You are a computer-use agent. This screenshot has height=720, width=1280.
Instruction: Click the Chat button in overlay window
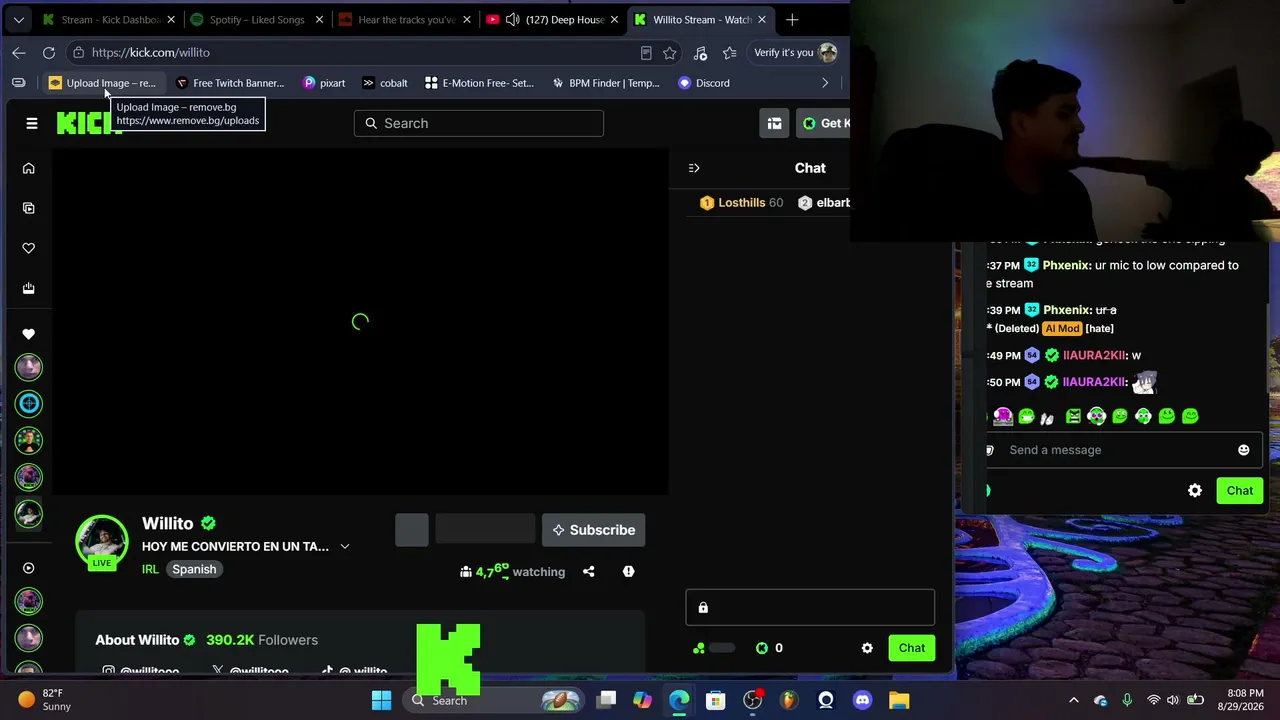1240,490
